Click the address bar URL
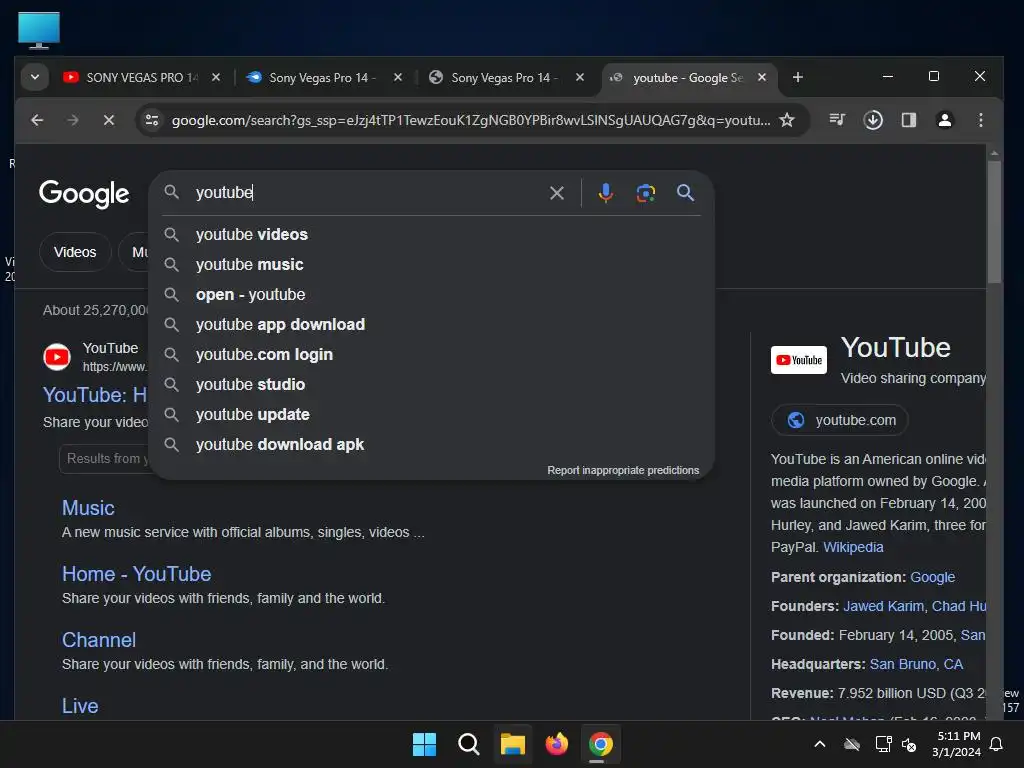The height and width of the screenshot is (768, 1024). point(470,120)
